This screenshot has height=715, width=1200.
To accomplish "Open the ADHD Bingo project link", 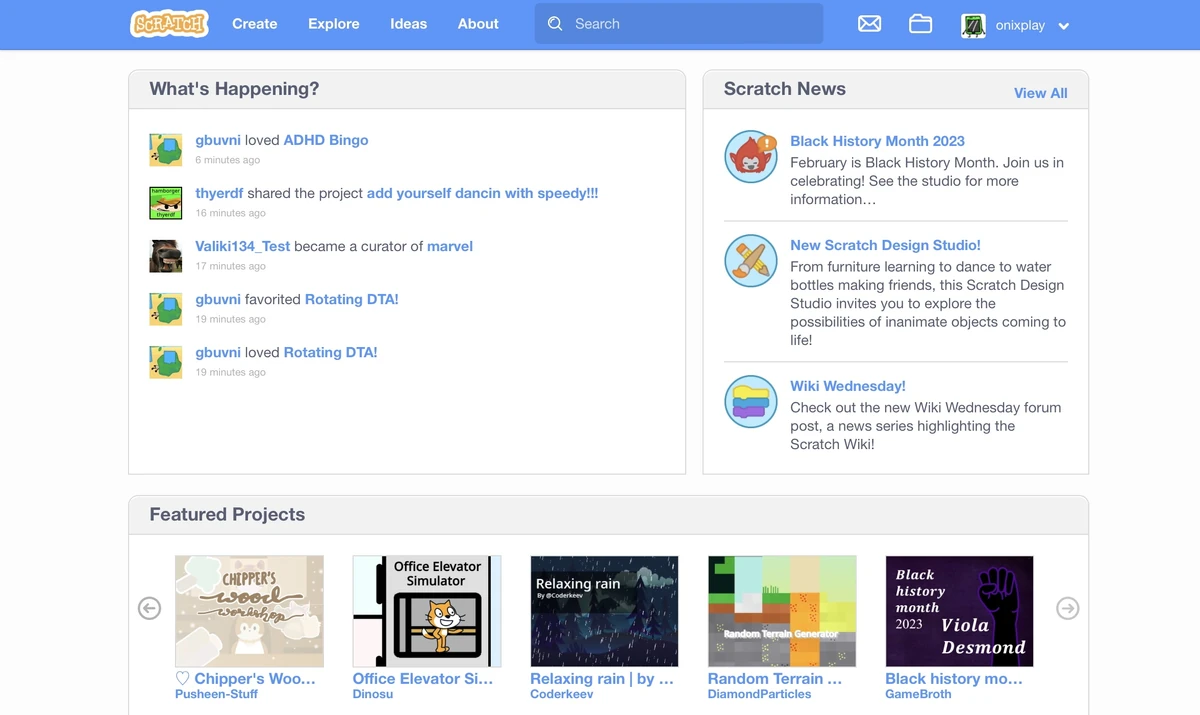I will click(x=326, y=140).
